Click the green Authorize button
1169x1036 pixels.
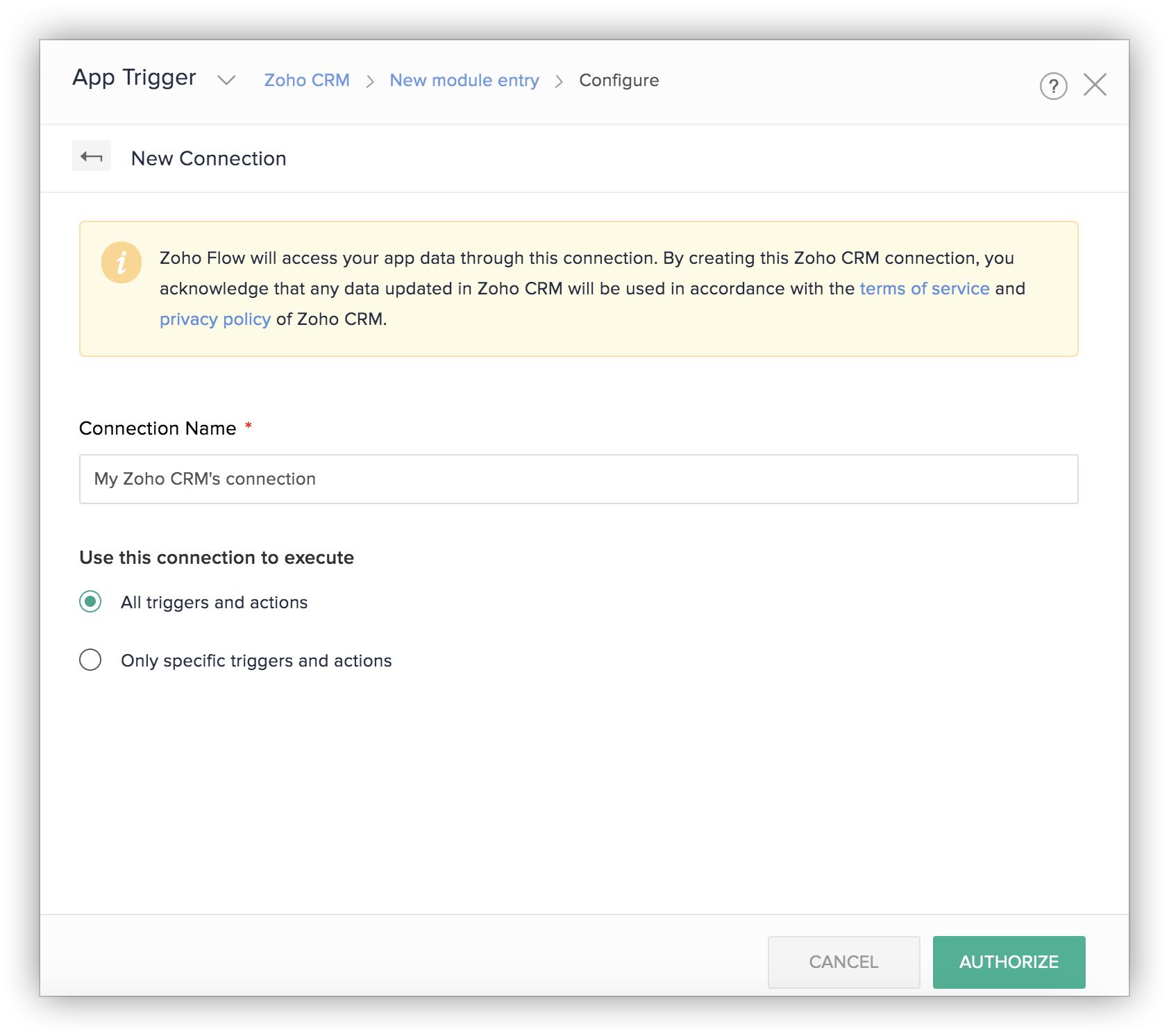[1008, 962]
